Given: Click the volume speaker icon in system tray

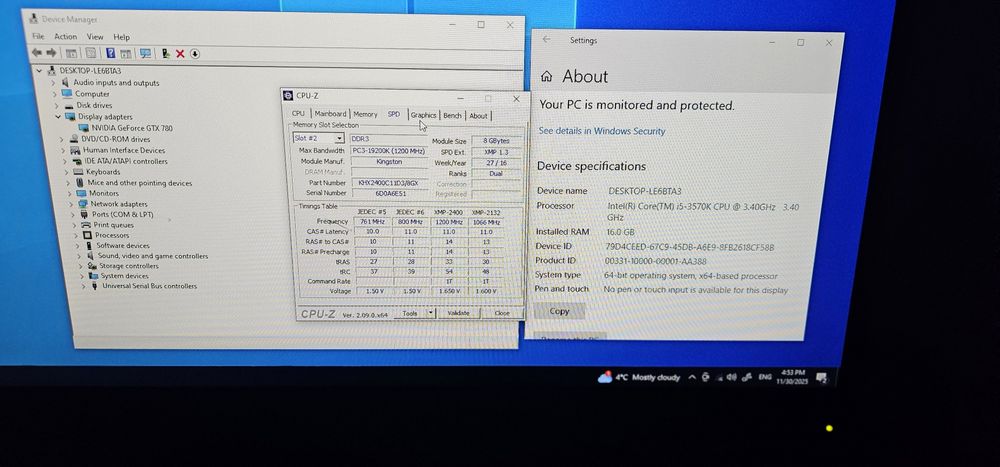Looking at the screenshot, I should click(x=732, y=377).
